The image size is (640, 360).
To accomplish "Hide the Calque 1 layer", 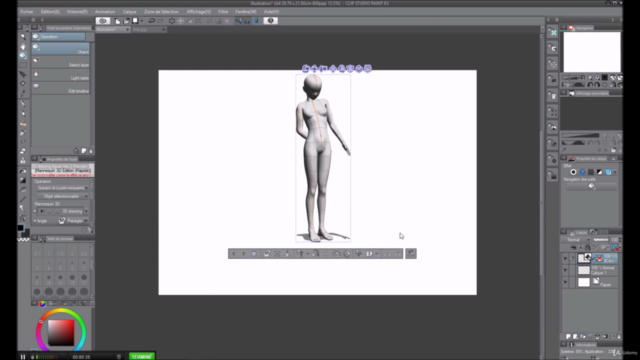I will tap(565, 270).
